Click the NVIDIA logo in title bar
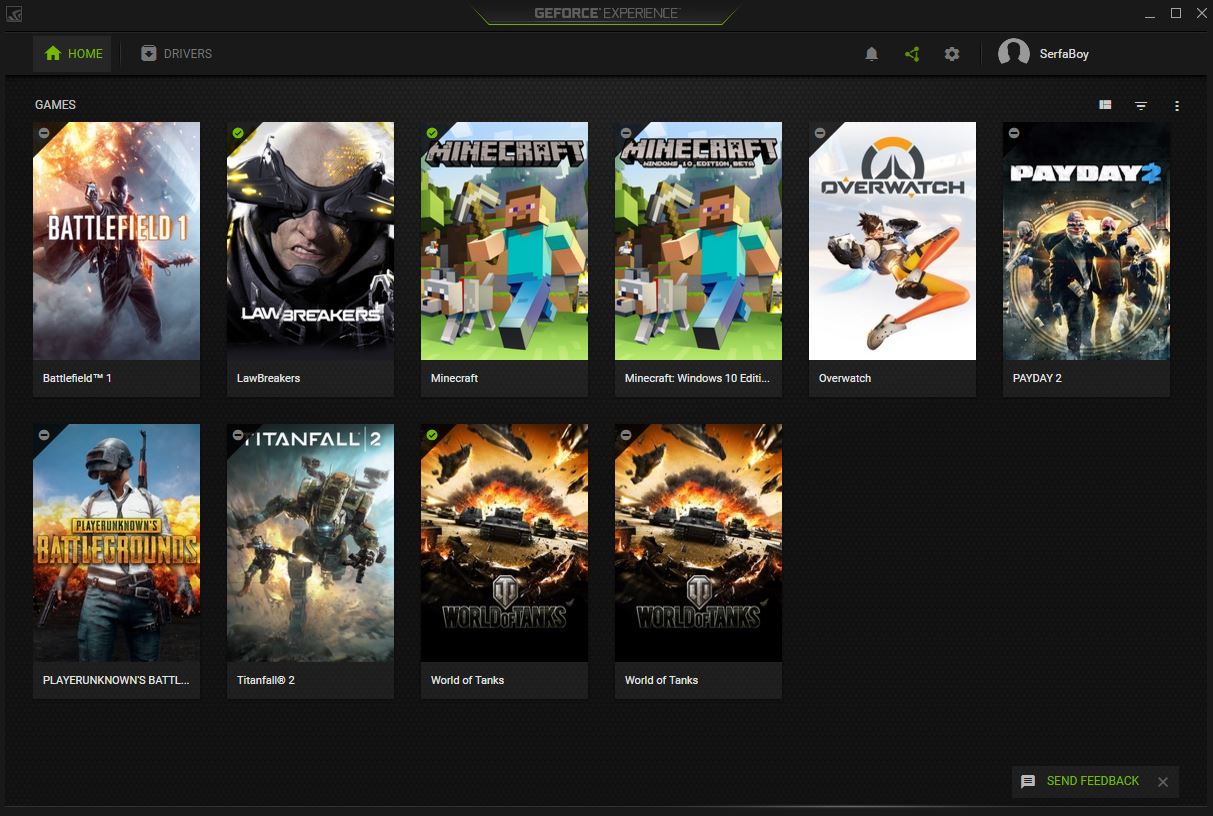The width and height of the screenshot is (1213, 816). pos(14,14)
